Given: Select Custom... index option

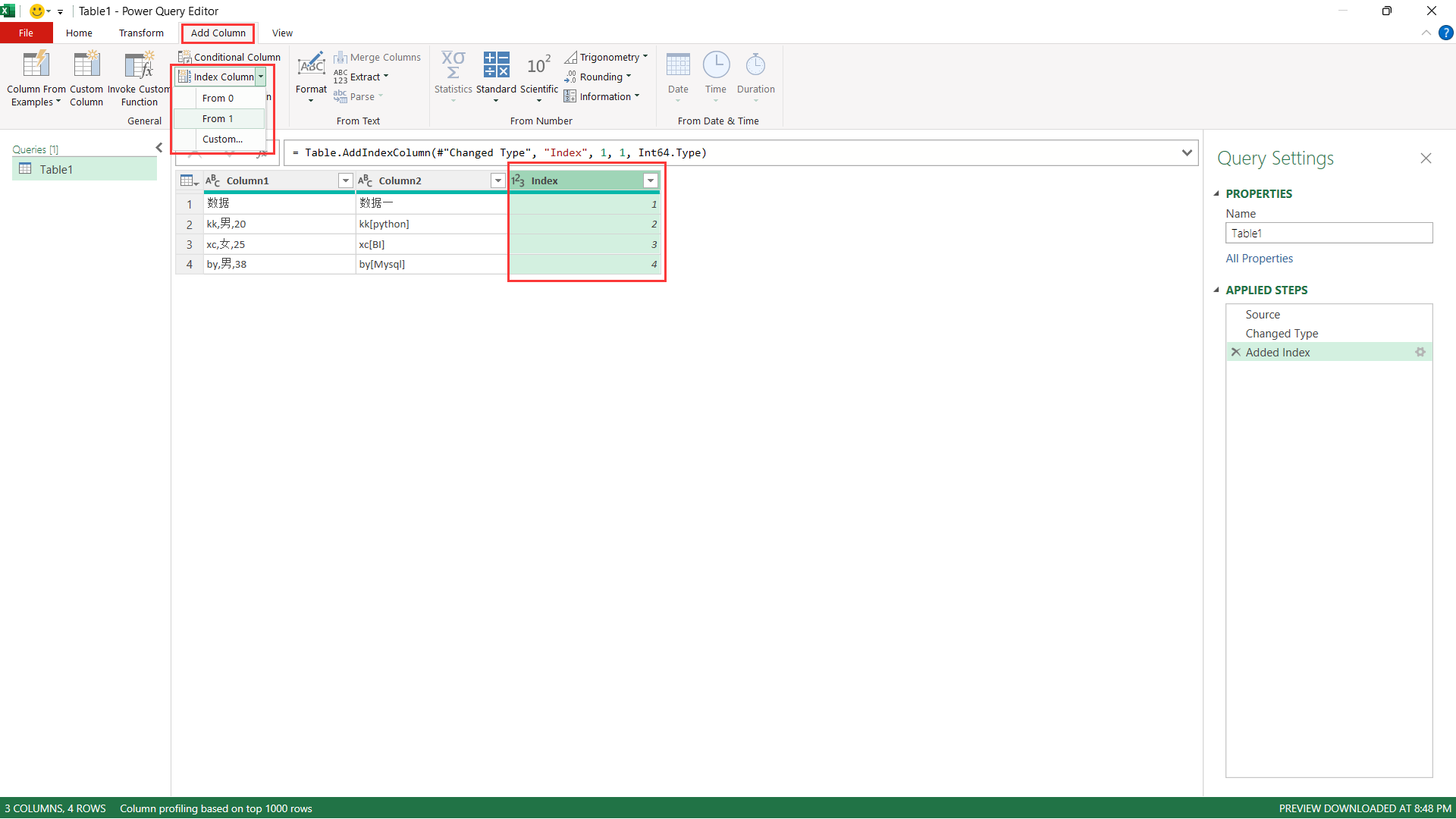Looking at the screenshot, I should (x=222, y=140).
